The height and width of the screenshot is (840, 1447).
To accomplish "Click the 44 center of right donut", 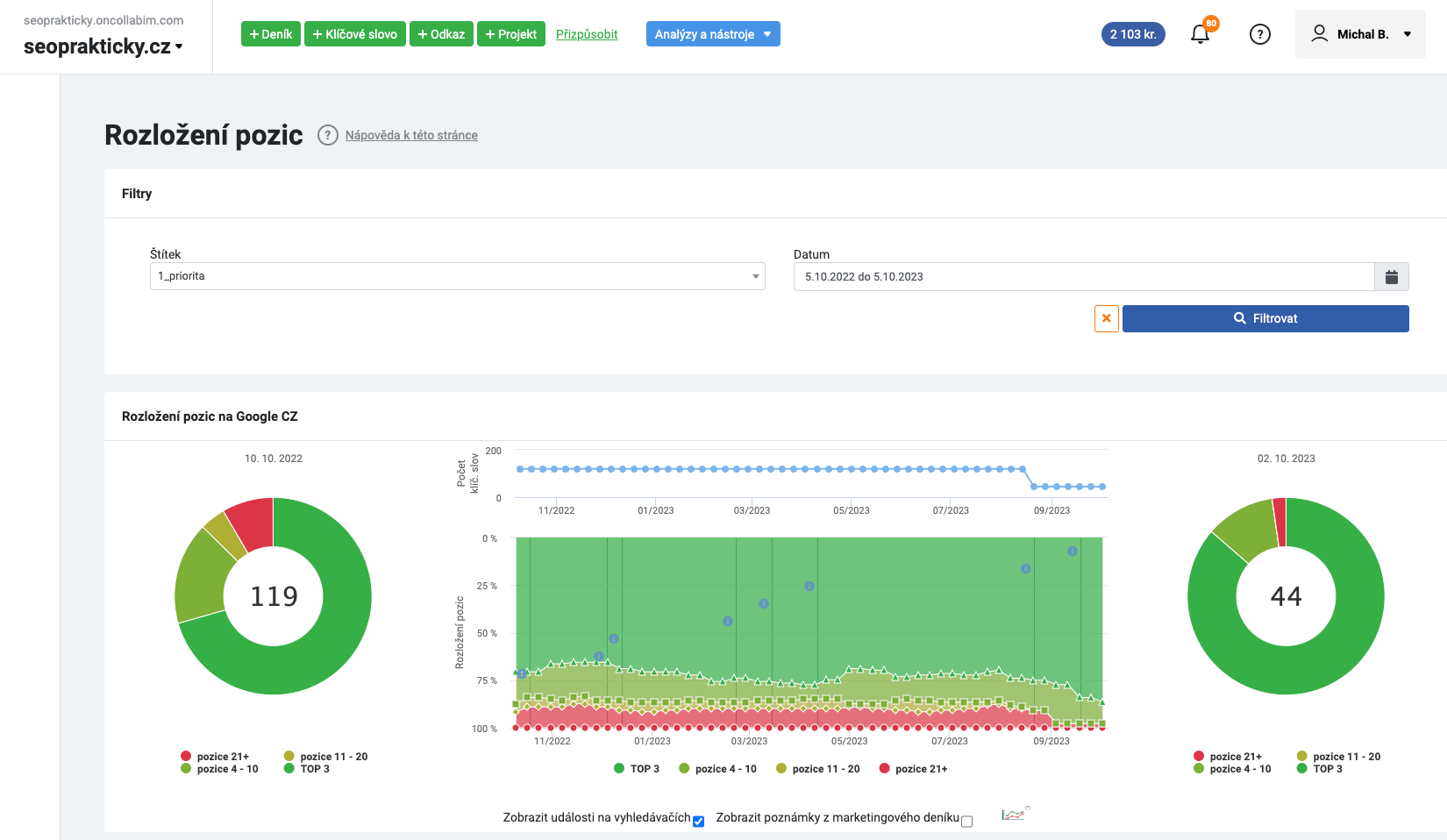I will pyautogui.click(x=1287, y=596).
